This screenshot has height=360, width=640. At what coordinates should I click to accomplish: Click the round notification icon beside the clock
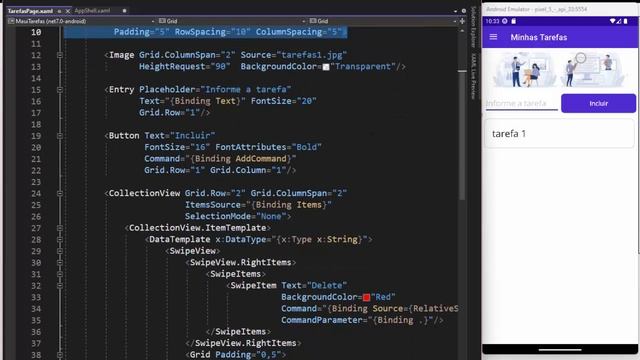click(505, 21)
